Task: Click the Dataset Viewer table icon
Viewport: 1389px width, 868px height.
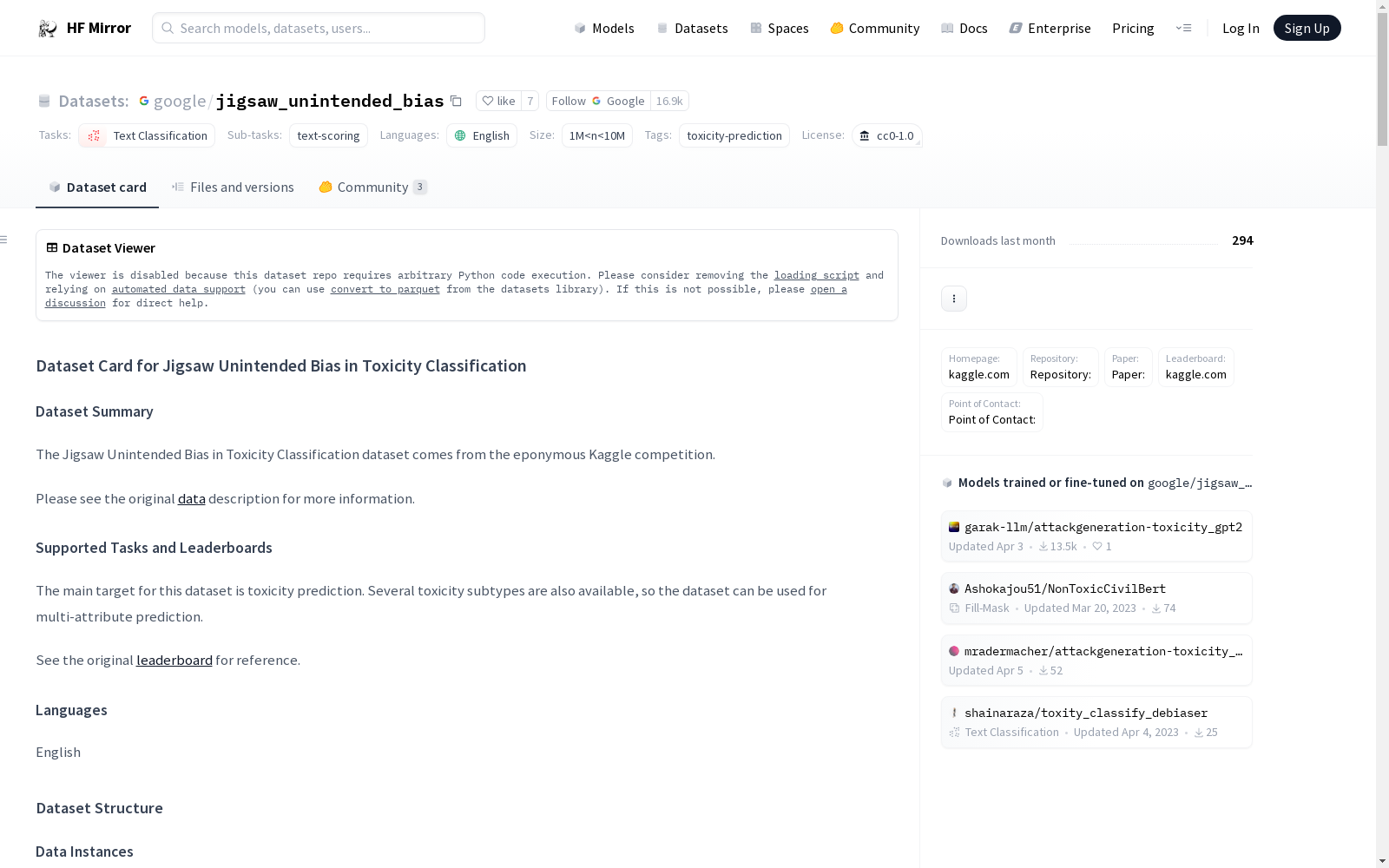Action: coord(52,248)
